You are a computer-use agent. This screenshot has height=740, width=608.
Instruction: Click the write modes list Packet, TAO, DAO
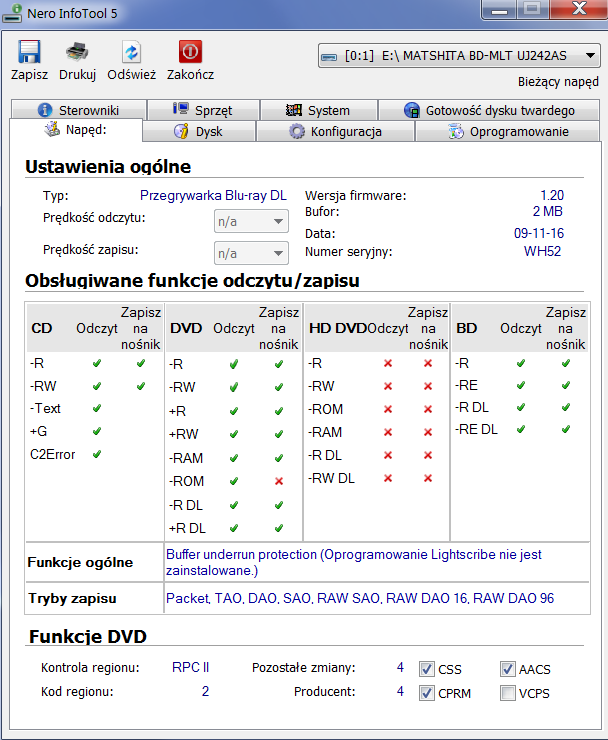(360, 598)
